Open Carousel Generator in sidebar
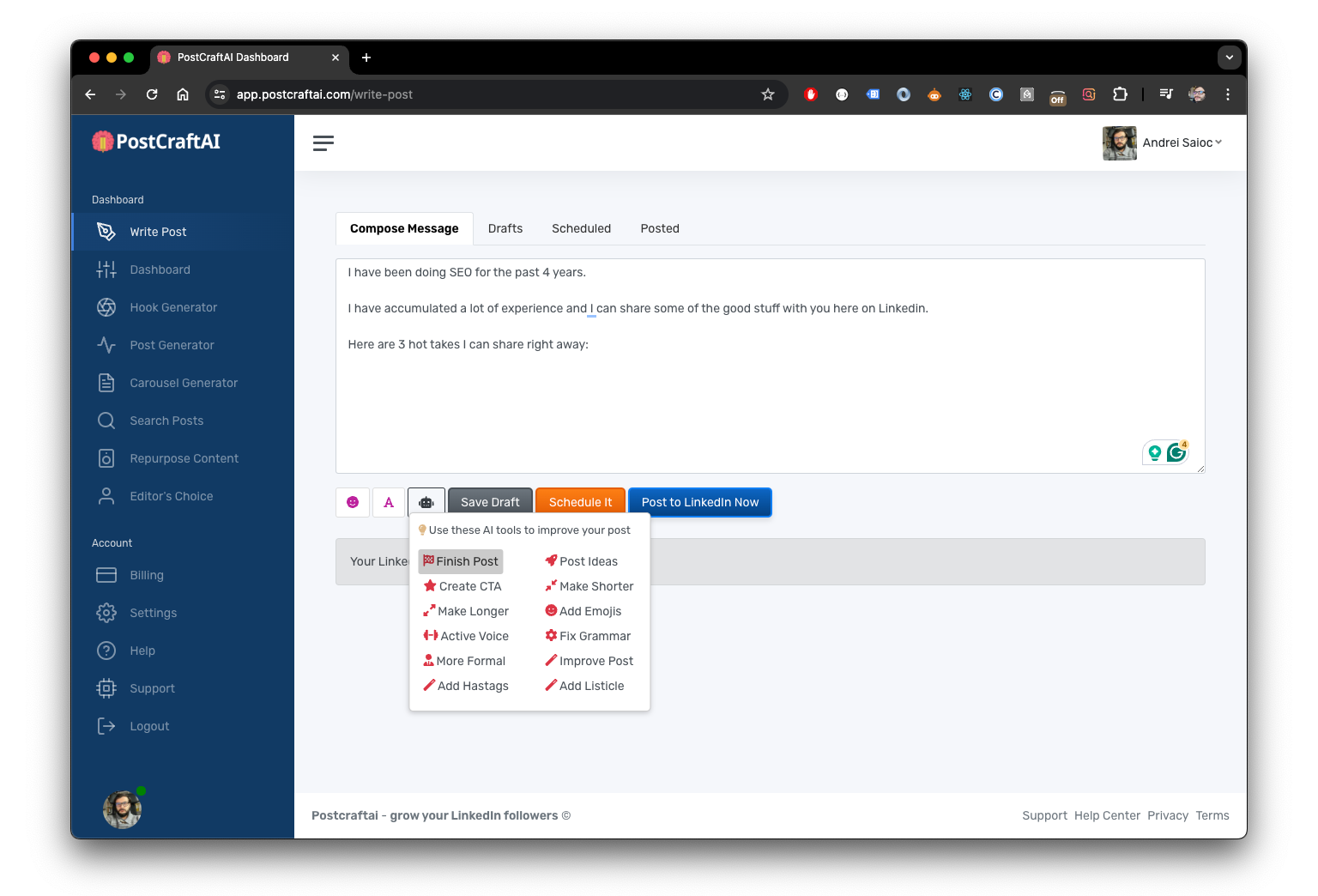Screen dimensions: 1318x896 coord(183,383)
